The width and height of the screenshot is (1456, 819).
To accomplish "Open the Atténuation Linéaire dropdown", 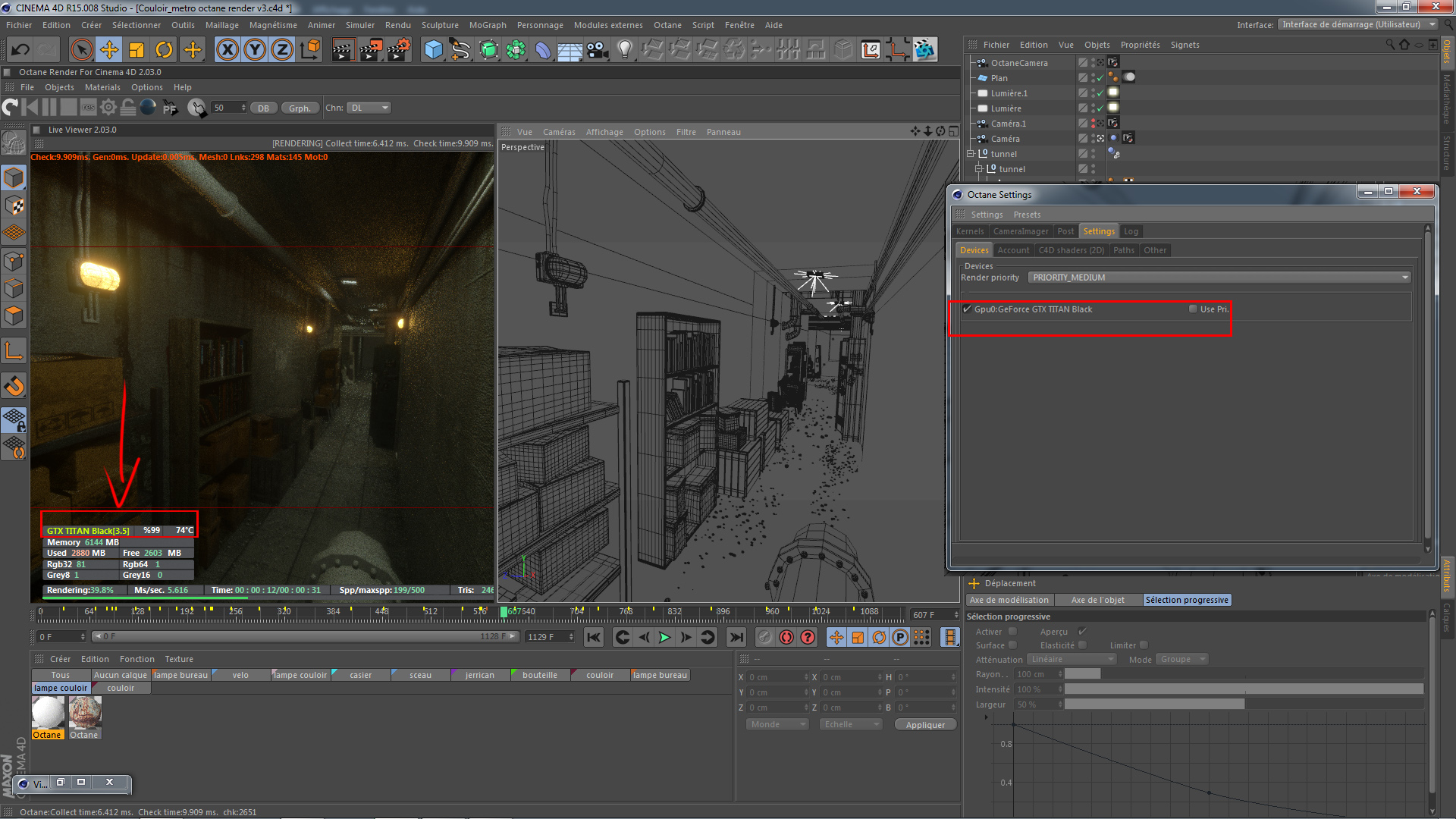I will (x=1072, y=659).
